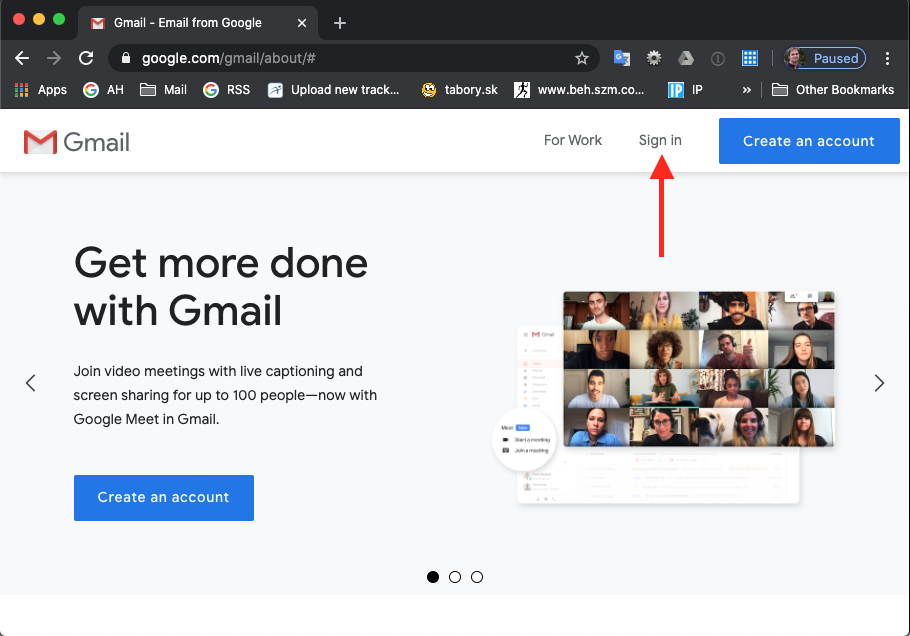
Task: Click the Sign in link
Action: click(x=660, y=141)
